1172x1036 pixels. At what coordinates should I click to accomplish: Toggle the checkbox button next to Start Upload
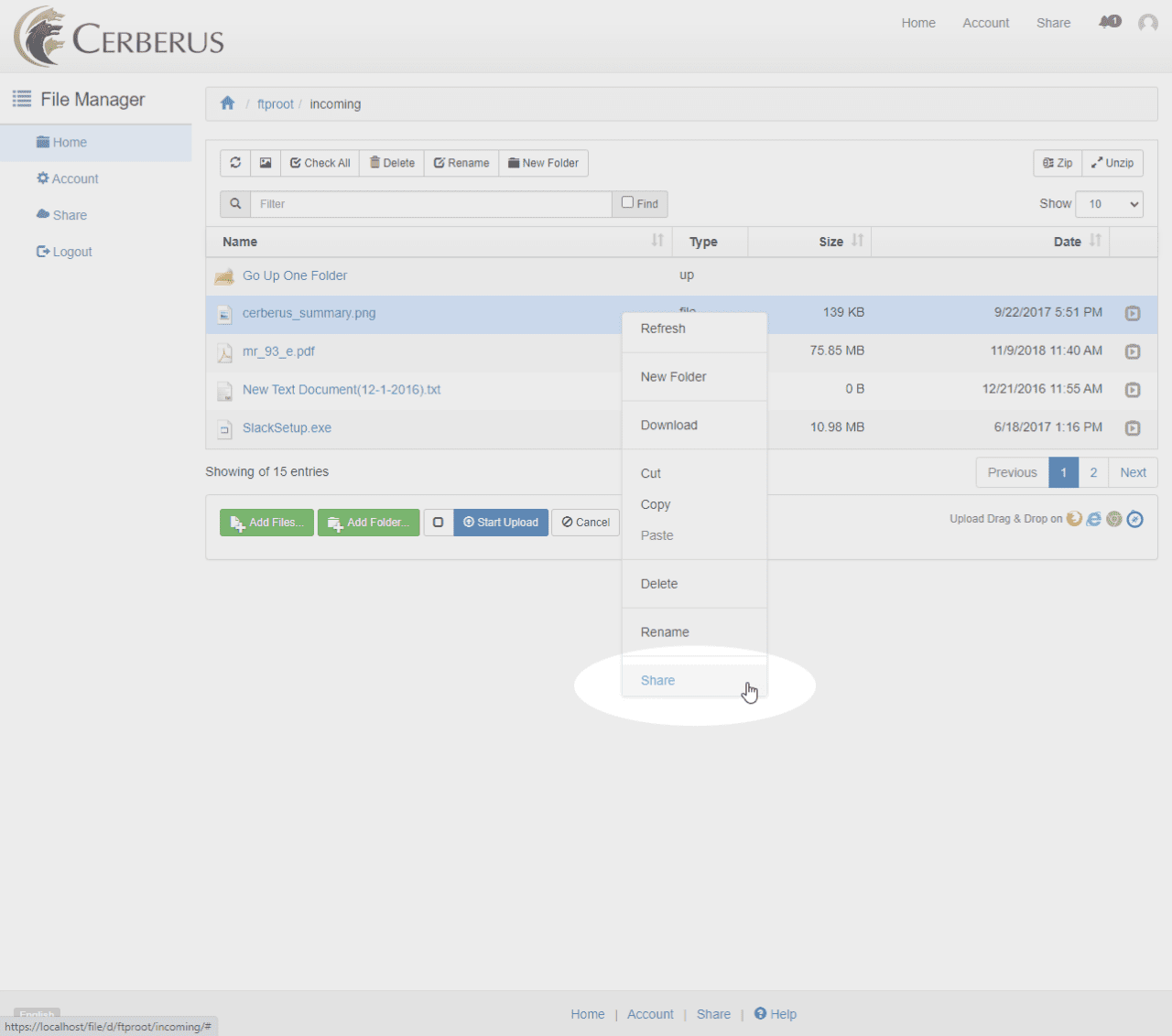point(438,522)
